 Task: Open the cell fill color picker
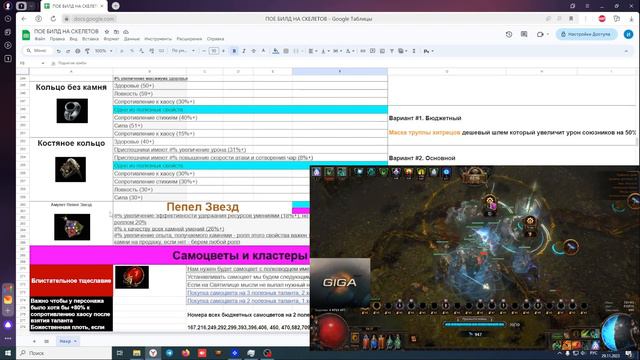[276, 51]
